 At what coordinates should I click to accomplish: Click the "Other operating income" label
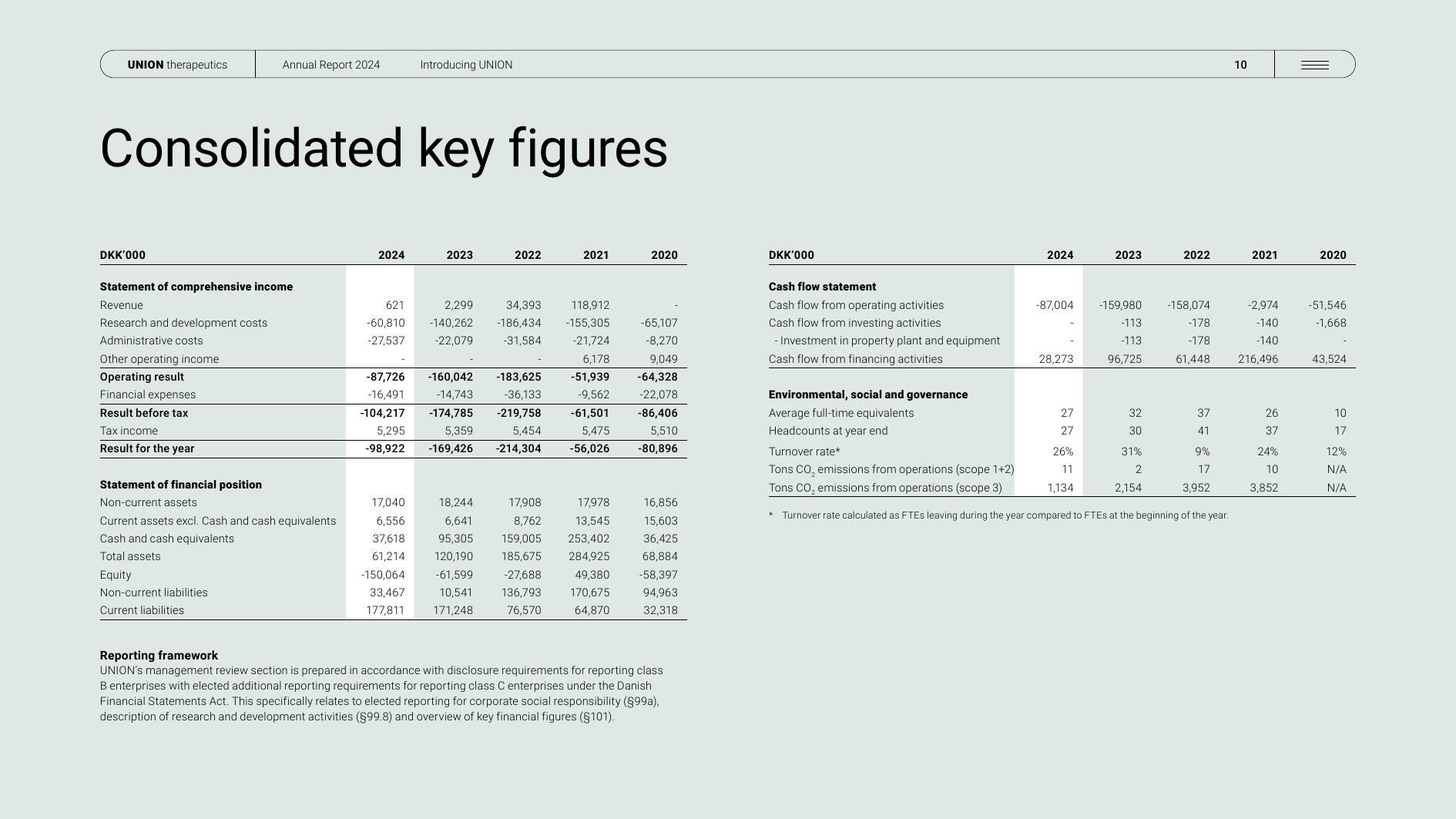pos(159,359)
